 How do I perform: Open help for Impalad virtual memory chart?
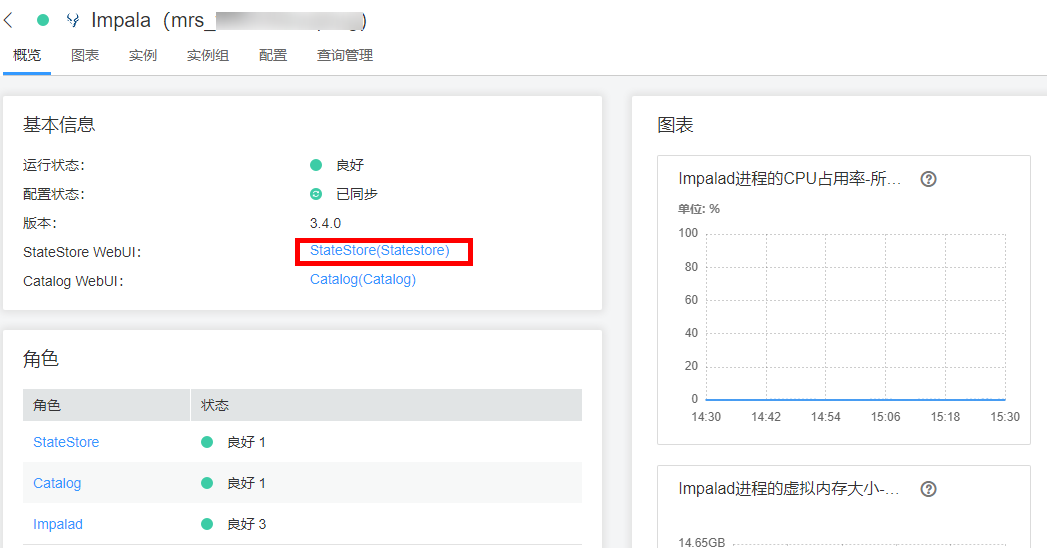pos(928,489)
